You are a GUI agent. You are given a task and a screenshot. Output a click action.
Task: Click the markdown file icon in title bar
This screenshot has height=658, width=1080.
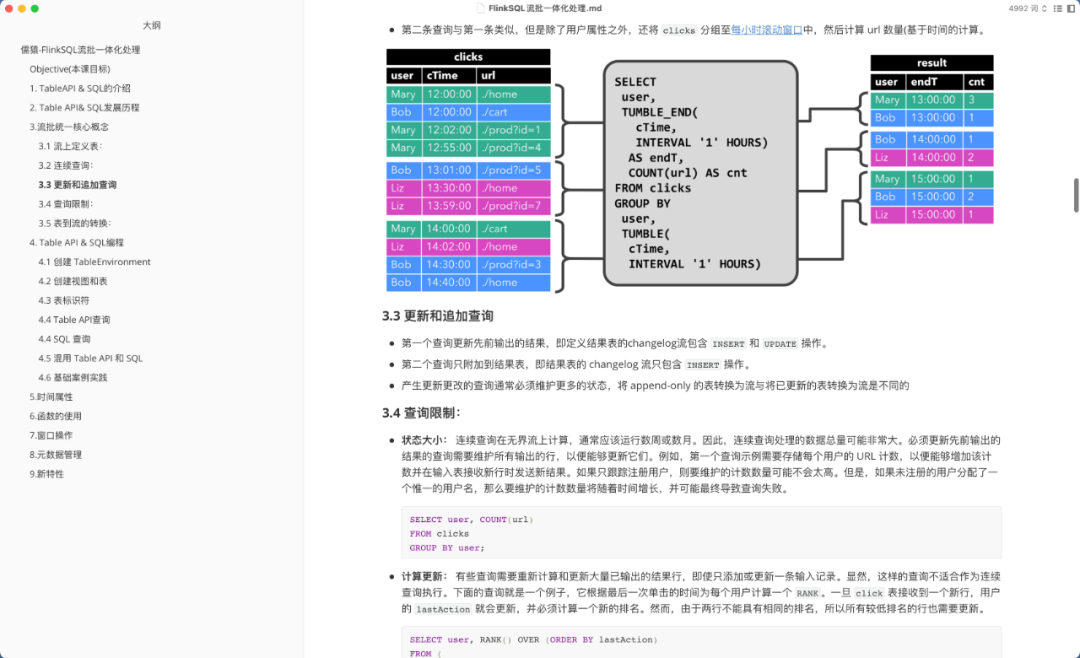click(x=480, y=8)
